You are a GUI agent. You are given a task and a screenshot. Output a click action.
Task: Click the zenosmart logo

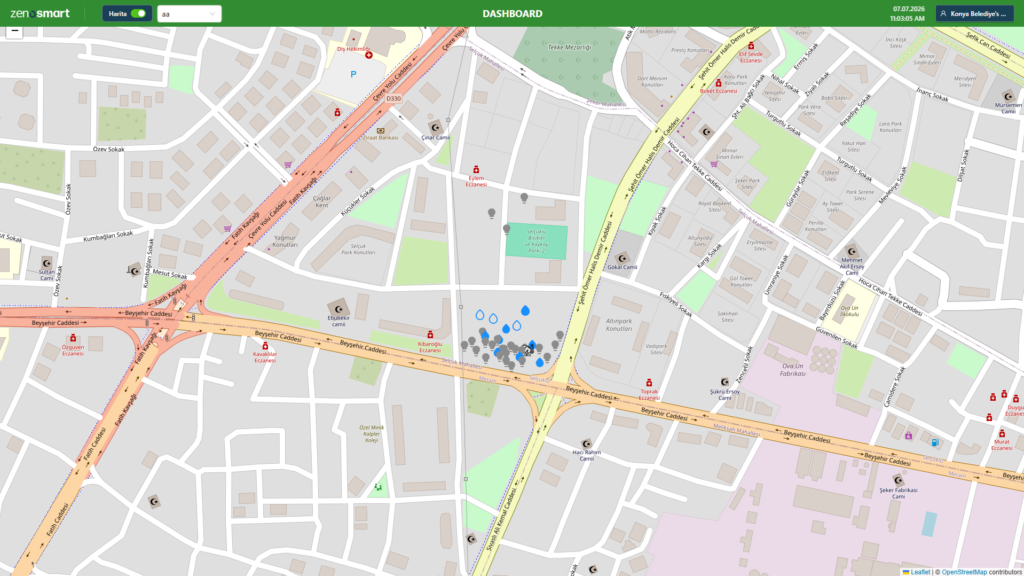(40, 13)
